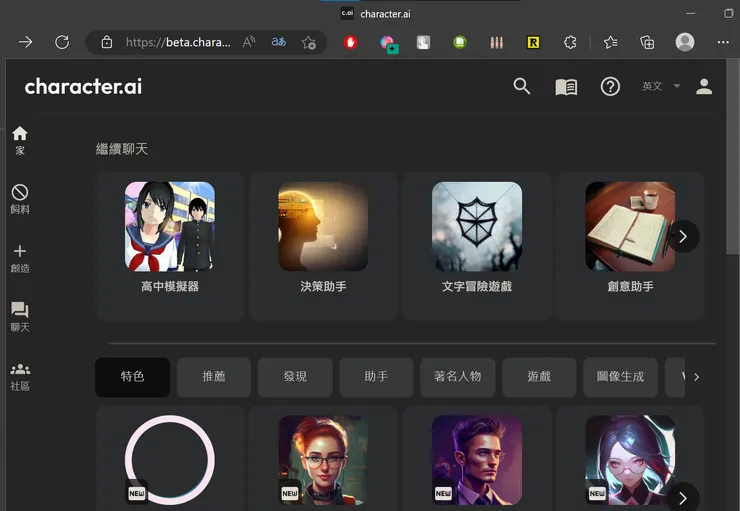Image resolution: width=740 pixels, height=511 pixels.
Task: Open the white ring featured character
Action: 169,460
